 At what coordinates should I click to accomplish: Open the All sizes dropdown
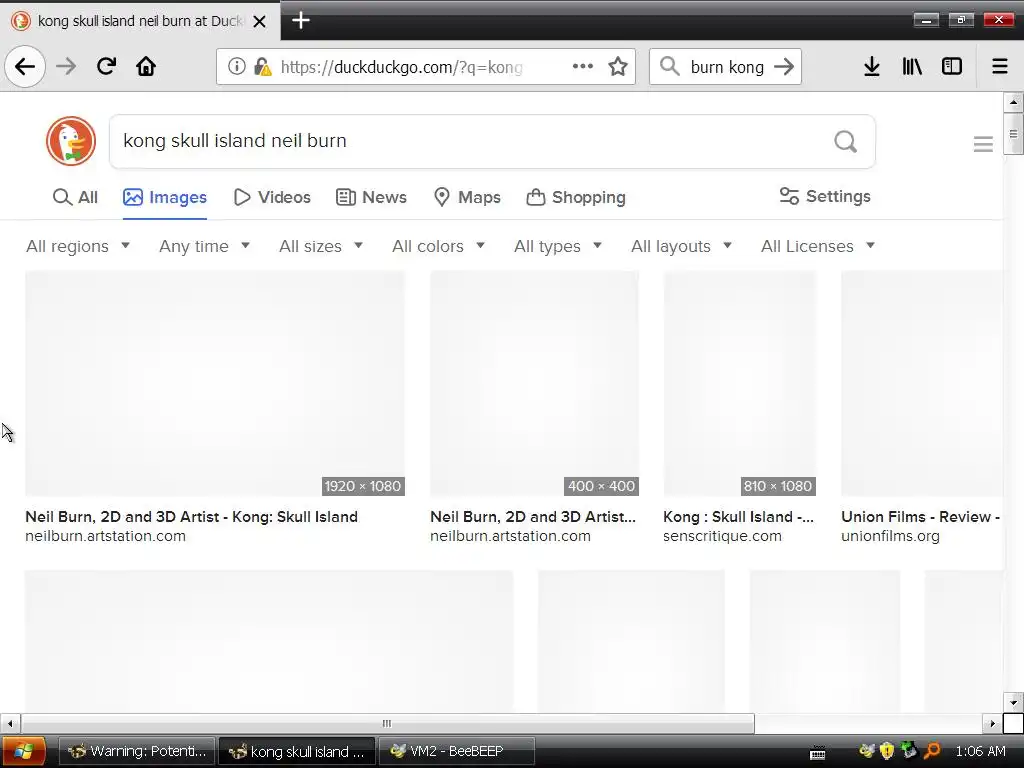(x=321, y=246)
